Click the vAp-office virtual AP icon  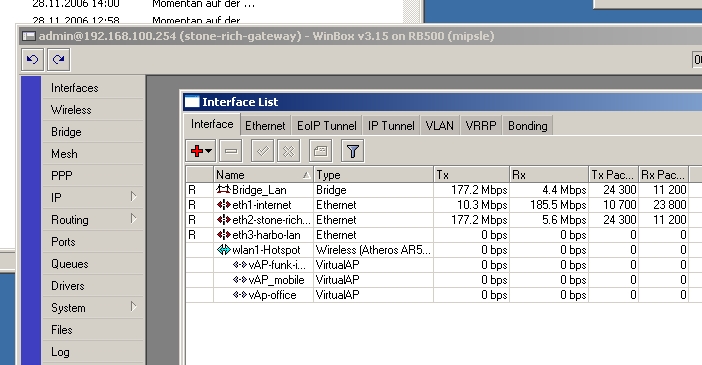[x=240, y=295]
